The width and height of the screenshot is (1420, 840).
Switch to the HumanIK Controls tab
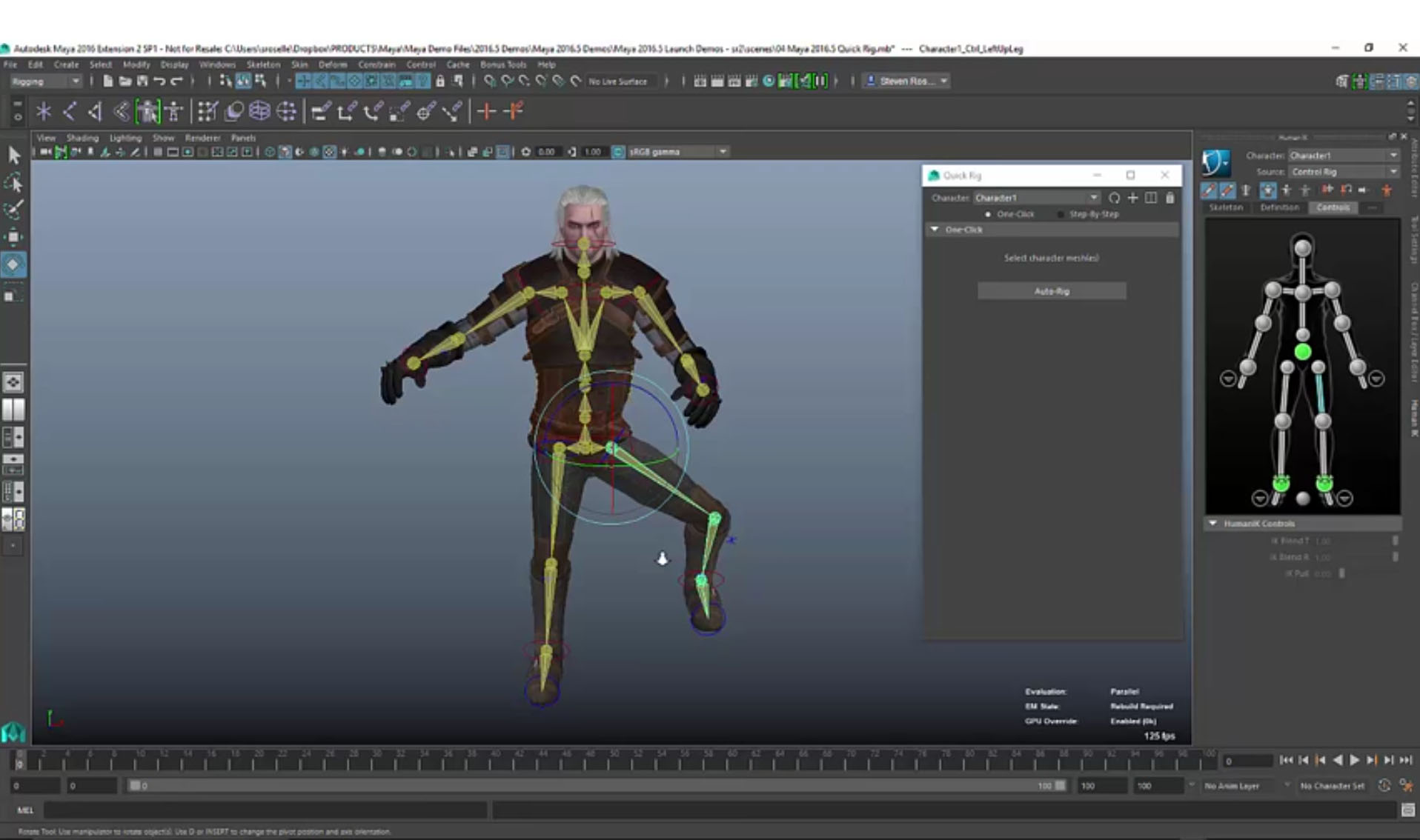coord(1333,207)
